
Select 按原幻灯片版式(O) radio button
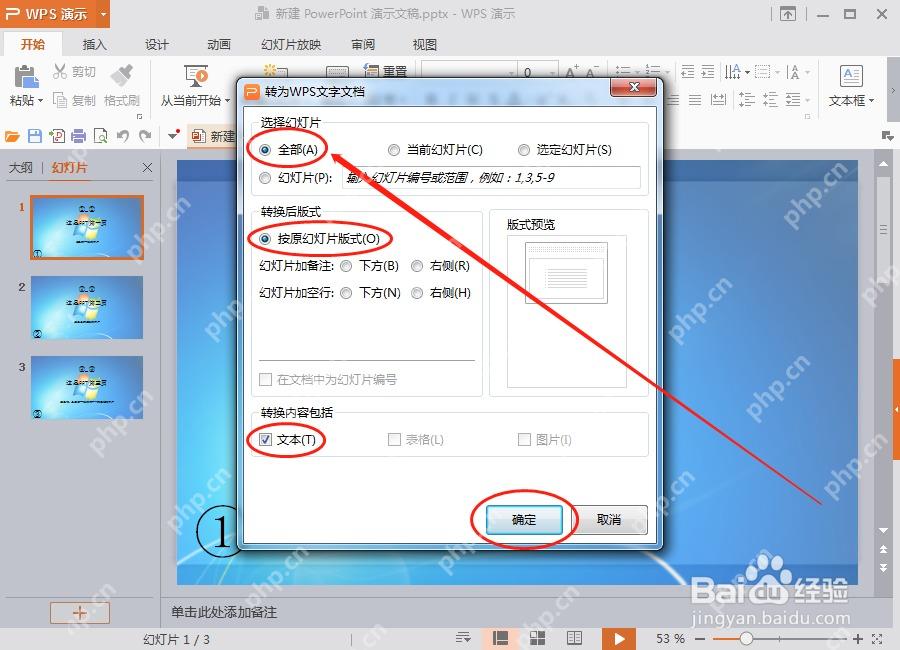coord(265,239)
